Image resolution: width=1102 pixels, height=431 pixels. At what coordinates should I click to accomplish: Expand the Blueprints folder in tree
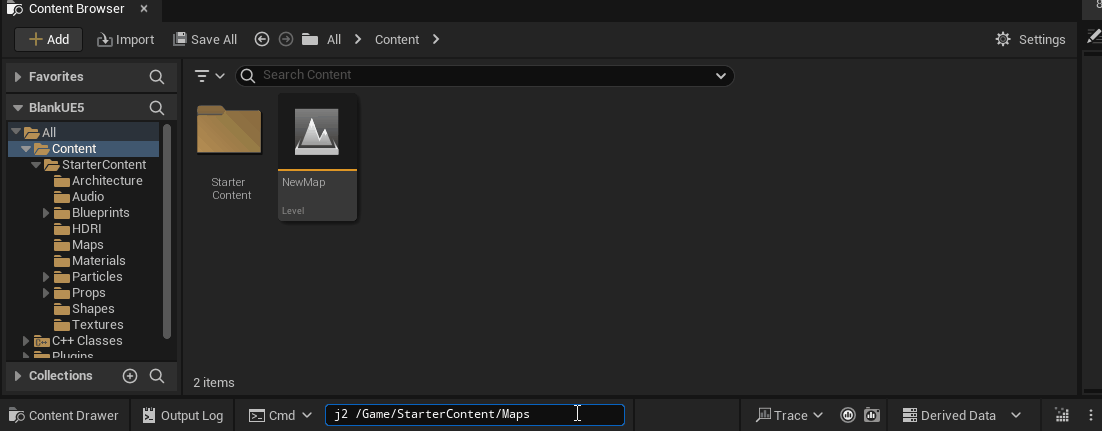coord(46,212)
